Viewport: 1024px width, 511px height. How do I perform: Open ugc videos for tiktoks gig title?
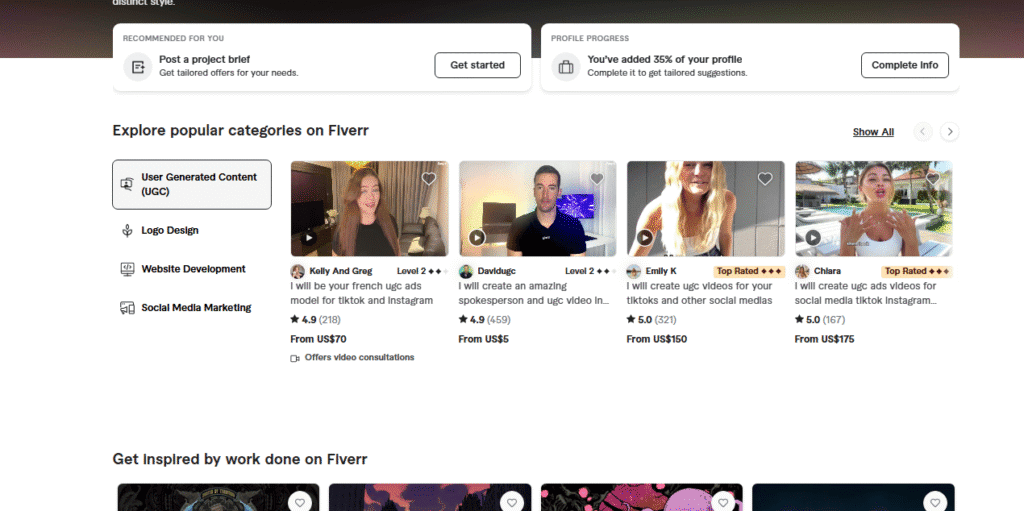[699, 293]
